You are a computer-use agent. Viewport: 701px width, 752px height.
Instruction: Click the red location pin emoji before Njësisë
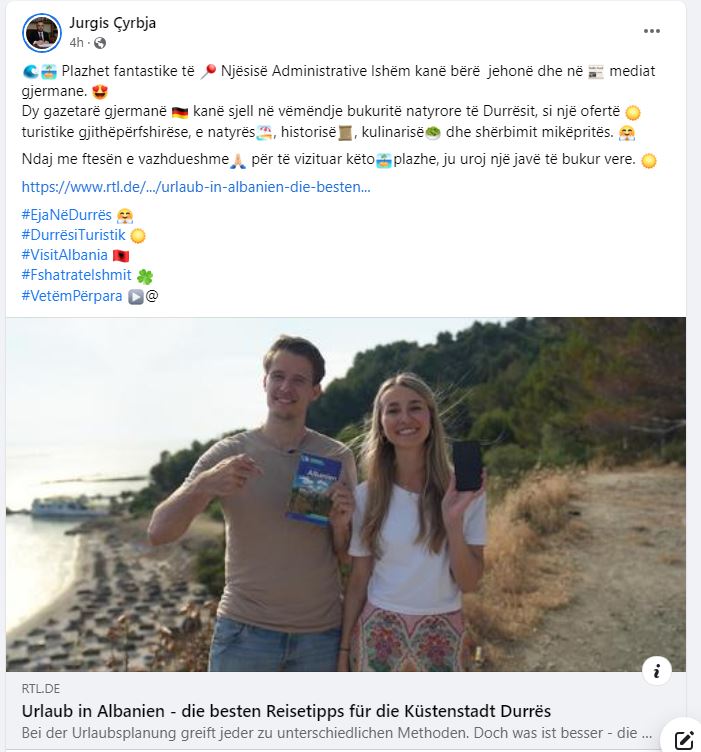click(208, 71)
